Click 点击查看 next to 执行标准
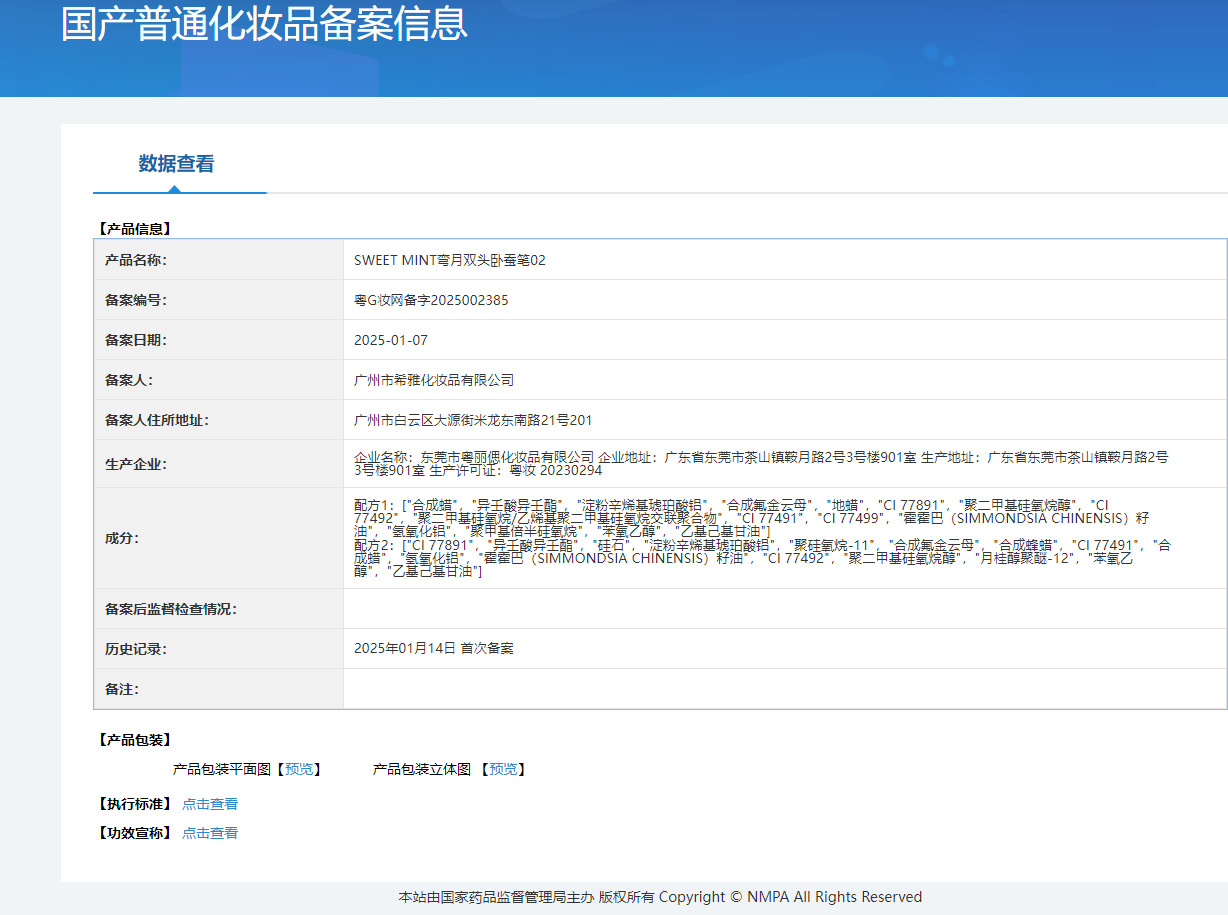The height and width of the screenshot is (915, 1228). pos(210,804)
